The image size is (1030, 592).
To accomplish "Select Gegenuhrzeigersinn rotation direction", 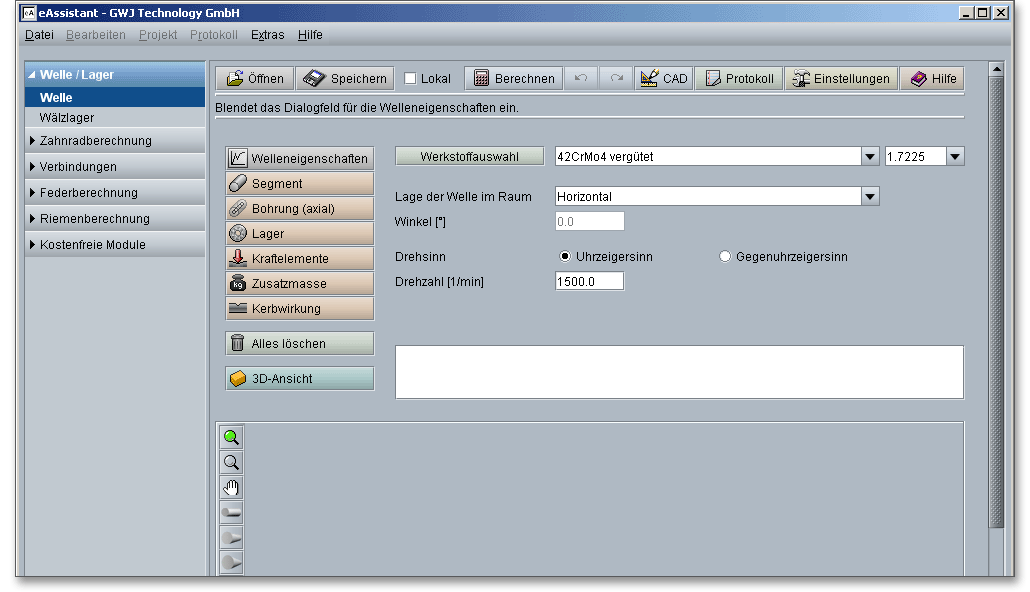I will (x=725, y=257).
